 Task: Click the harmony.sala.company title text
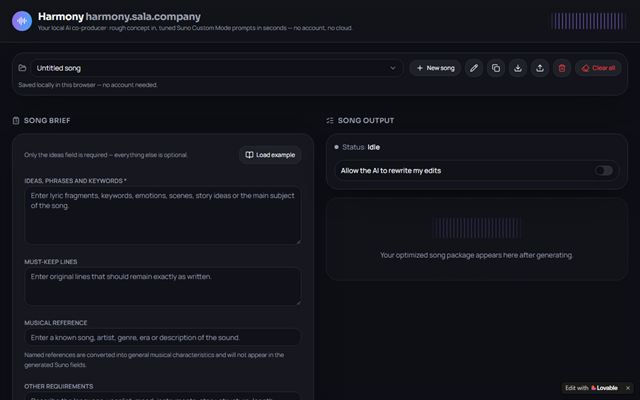coord(143,17)
